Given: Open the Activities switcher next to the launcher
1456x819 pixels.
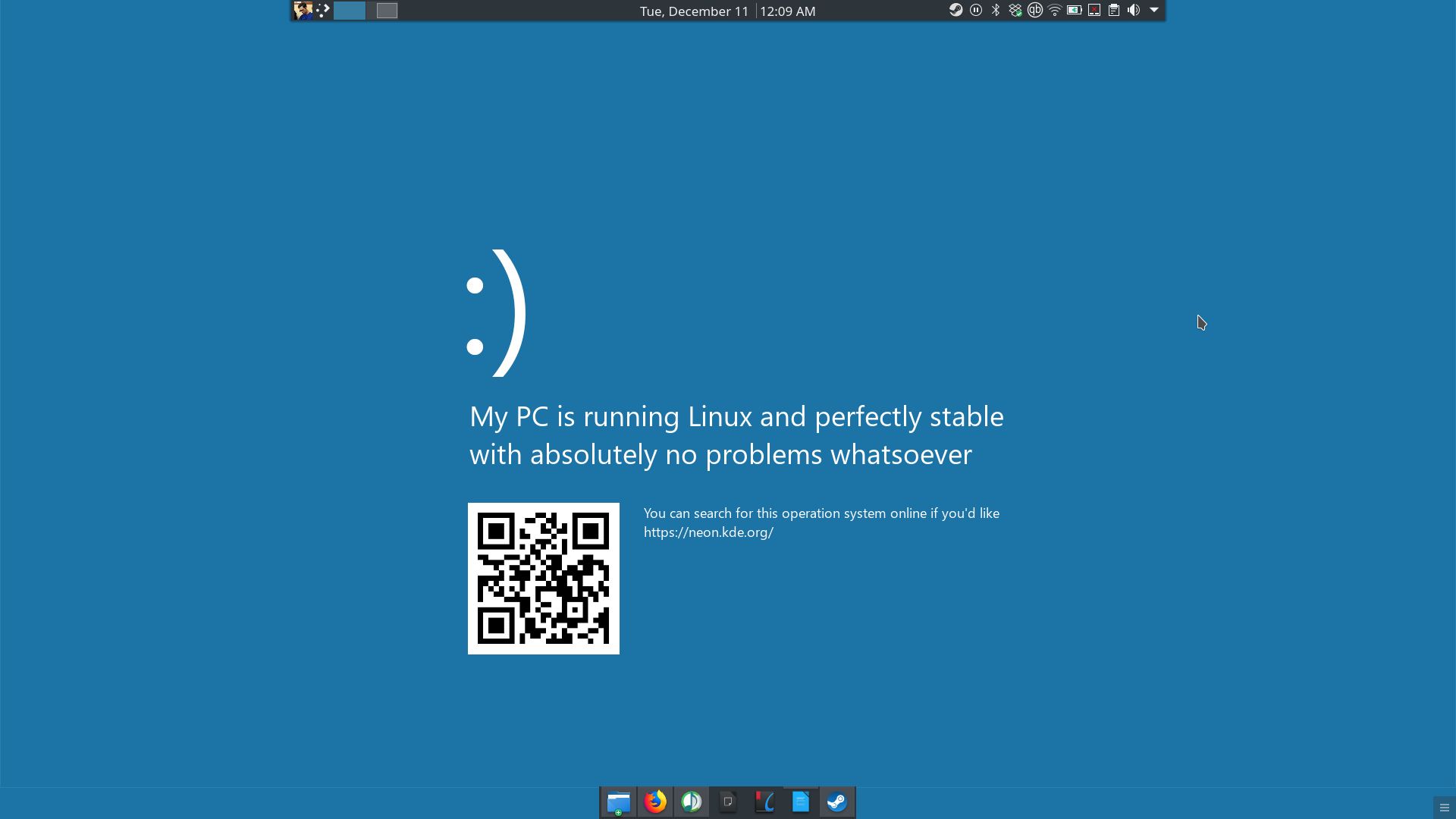Looking at the screenshot, I should click(x=324, y=11).
